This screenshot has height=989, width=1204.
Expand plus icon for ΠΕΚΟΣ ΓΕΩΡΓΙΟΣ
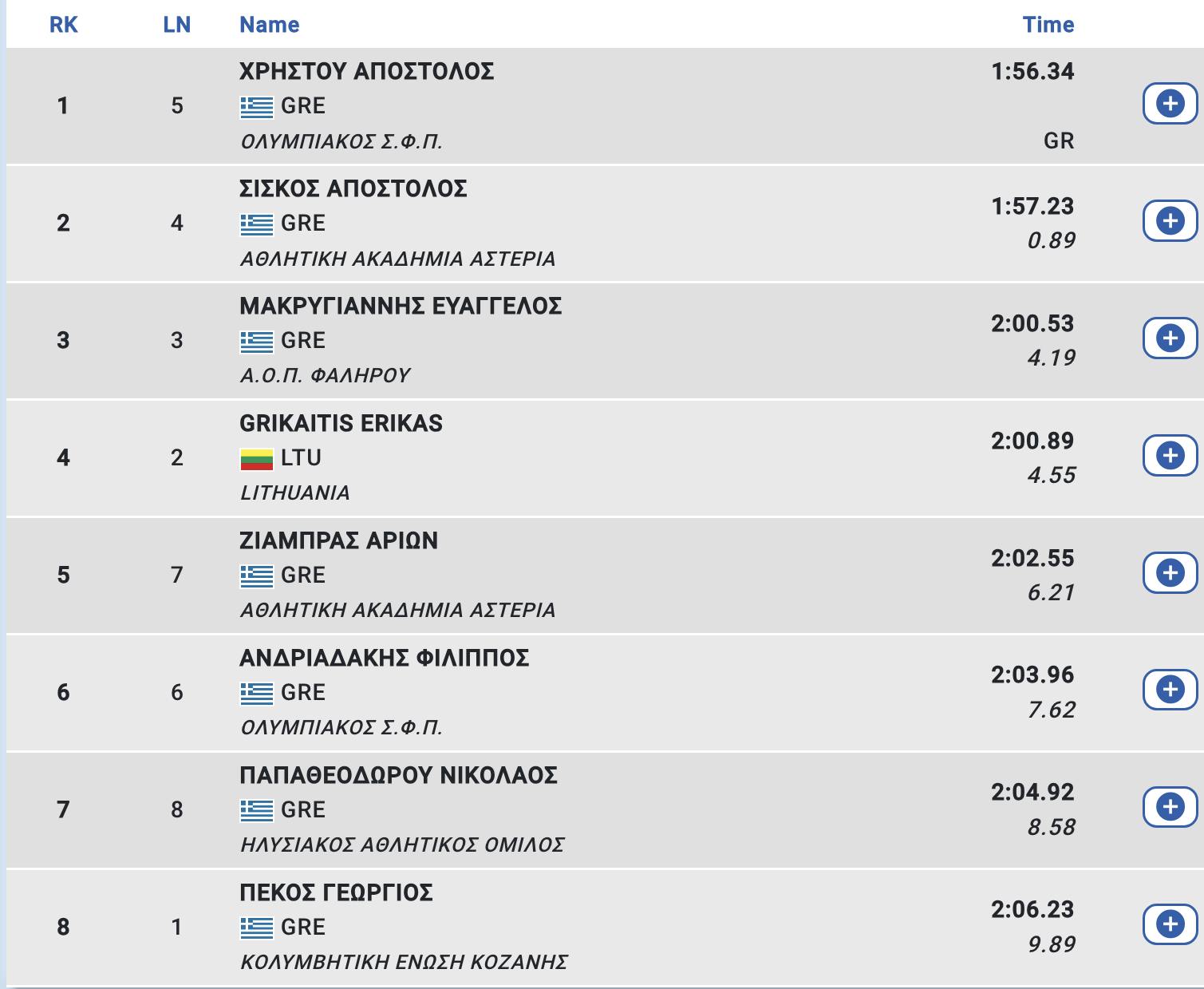pyautogui.click(x=1170, y=924)
